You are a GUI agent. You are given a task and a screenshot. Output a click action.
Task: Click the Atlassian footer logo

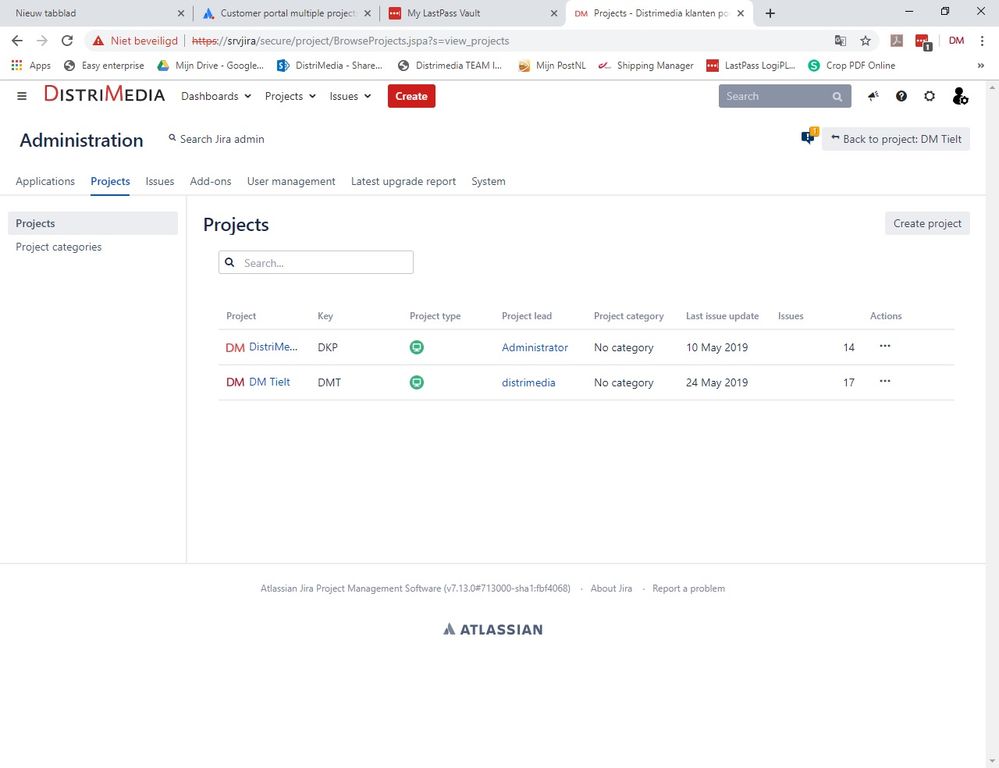pos(492,629)
